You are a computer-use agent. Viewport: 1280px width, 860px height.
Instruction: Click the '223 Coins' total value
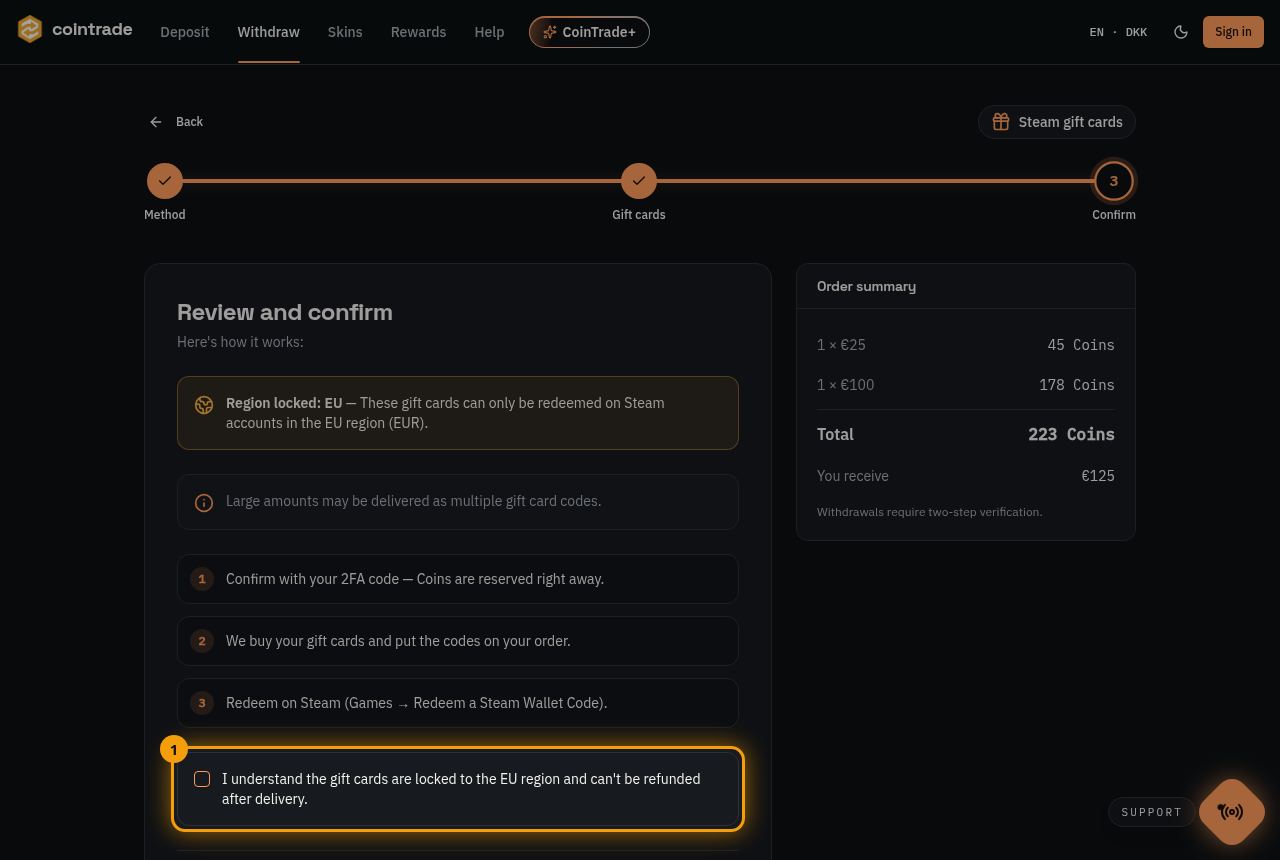click(1071, 434)
